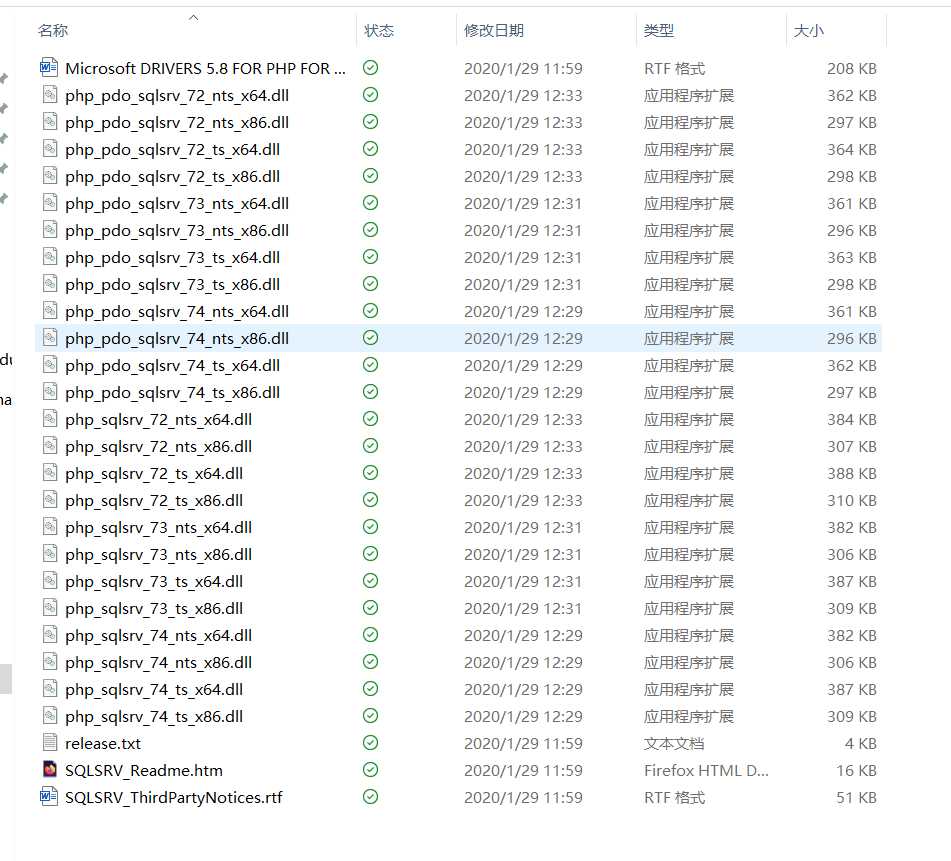Screen dimensions: 951x861
Task: Click sync status checkmark for php_pdo_sqlsrv_74_ts_x86.dll
Action: coord(371,392)
